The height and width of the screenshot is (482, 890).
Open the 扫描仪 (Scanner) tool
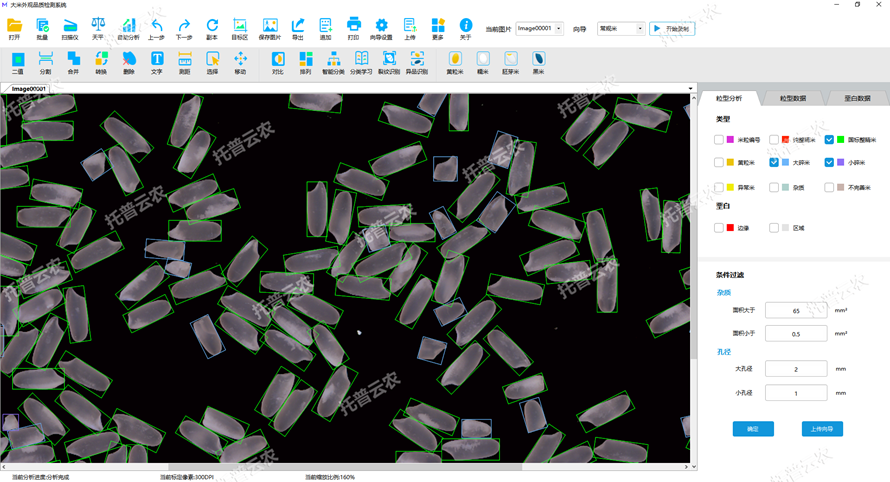click(x=70, y=27)
